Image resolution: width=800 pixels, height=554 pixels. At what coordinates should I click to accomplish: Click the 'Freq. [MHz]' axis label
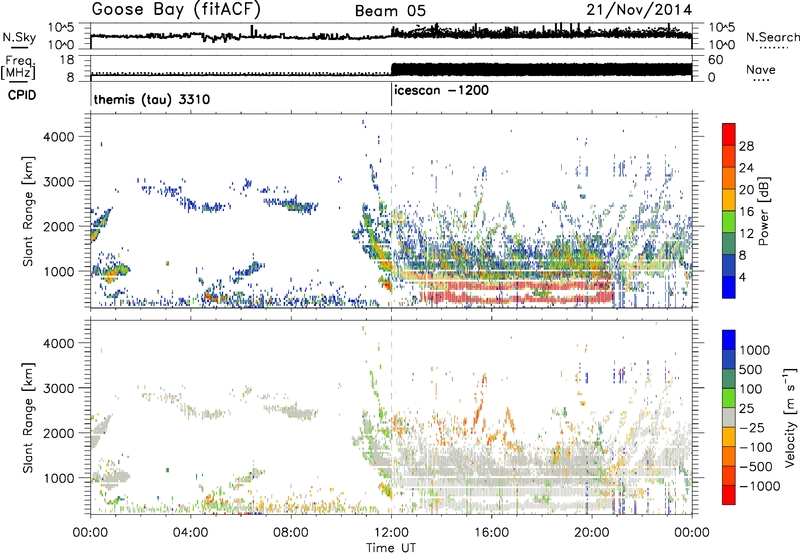[x=19, y=68]
